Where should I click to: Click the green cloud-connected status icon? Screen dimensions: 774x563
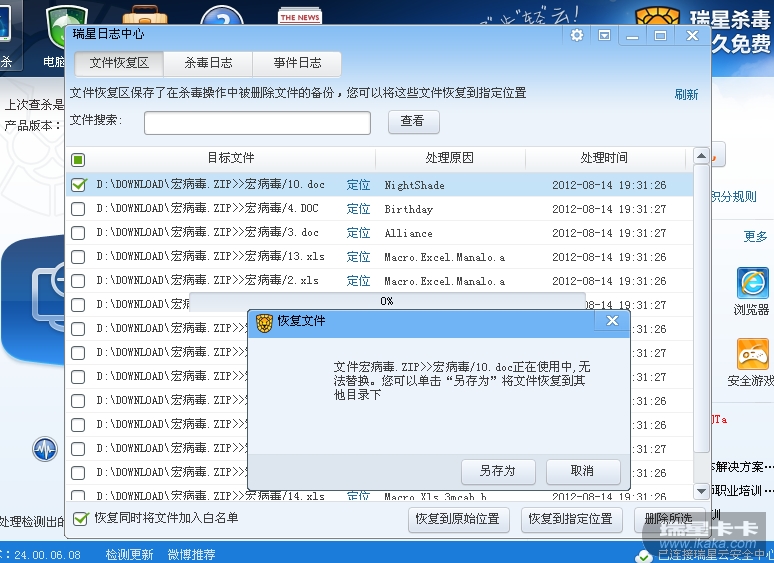pyautogui.click(x=644, y=556)
